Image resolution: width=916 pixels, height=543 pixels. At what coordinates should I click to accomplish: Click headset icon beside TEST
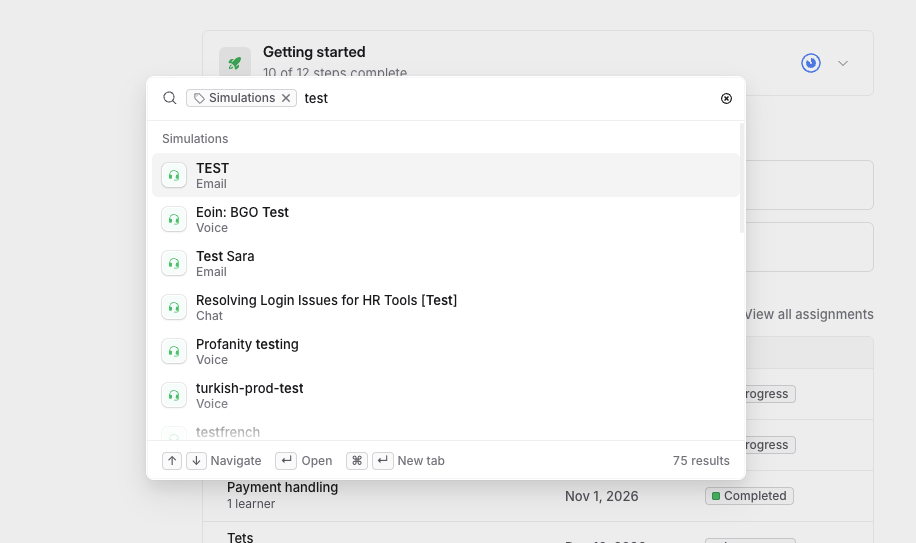[174, 175]
